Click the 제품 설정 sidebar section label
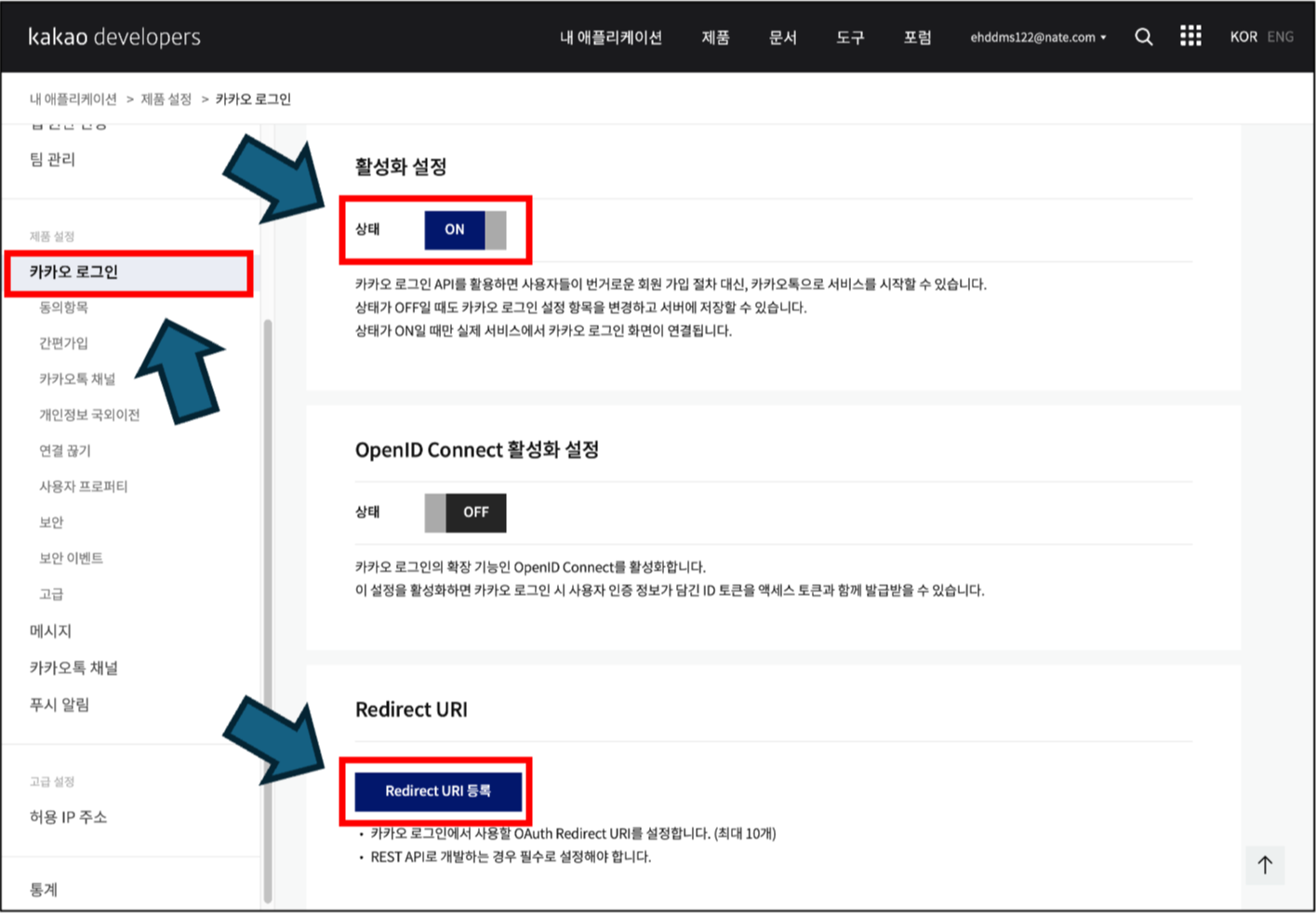The width and height of the screenshot is (1316, 913). coord(52,236)
